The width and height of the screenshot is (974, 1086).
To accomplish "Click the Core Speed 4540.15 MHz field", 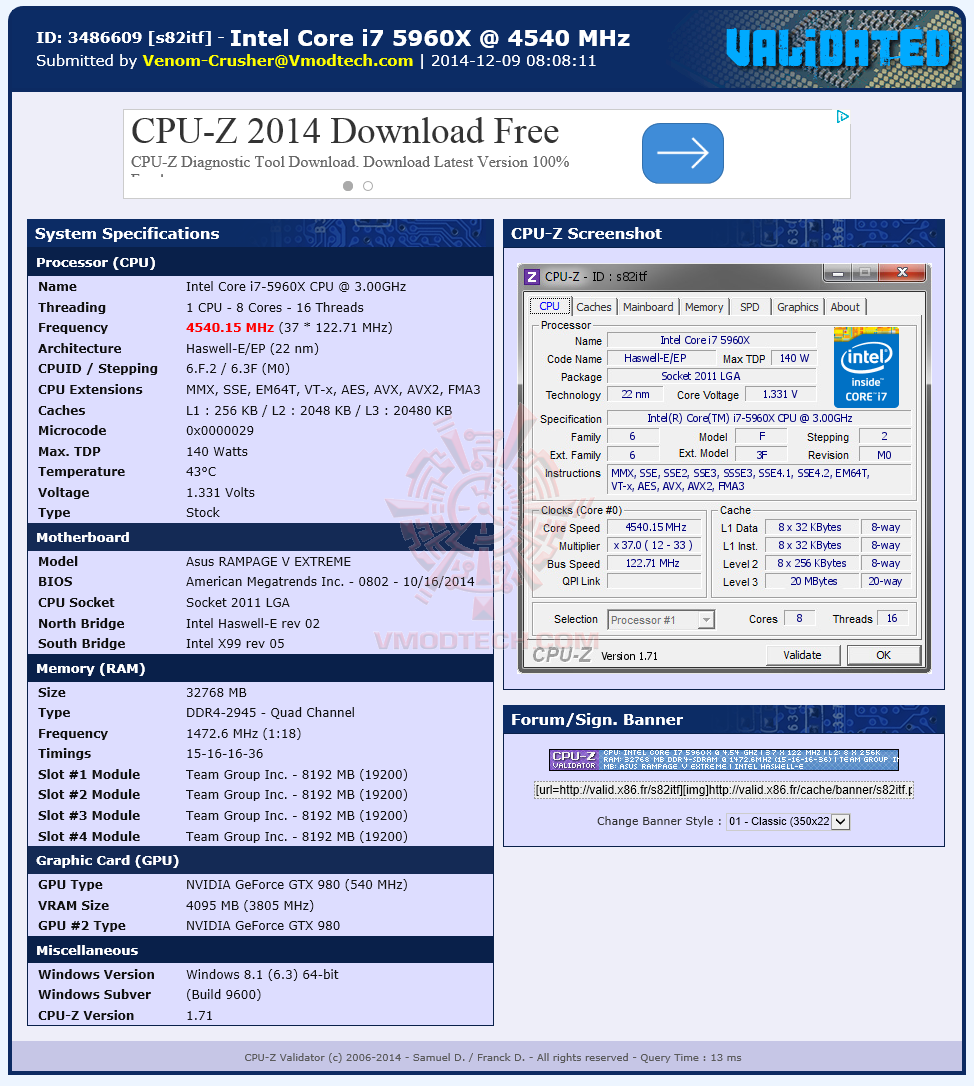I will 655,528.
